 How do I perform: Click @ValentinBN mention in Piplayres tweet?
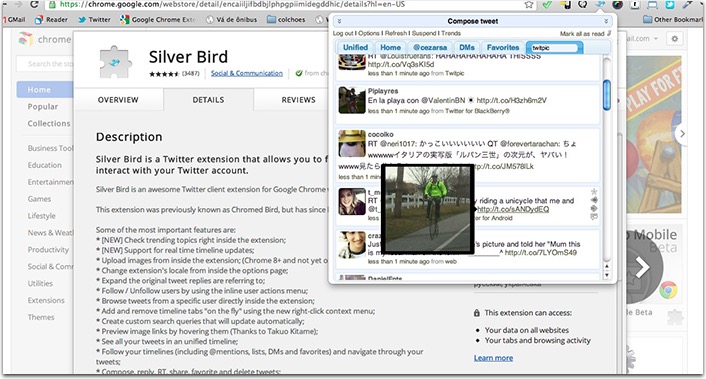pyautogui.click(x=443, y=100)
